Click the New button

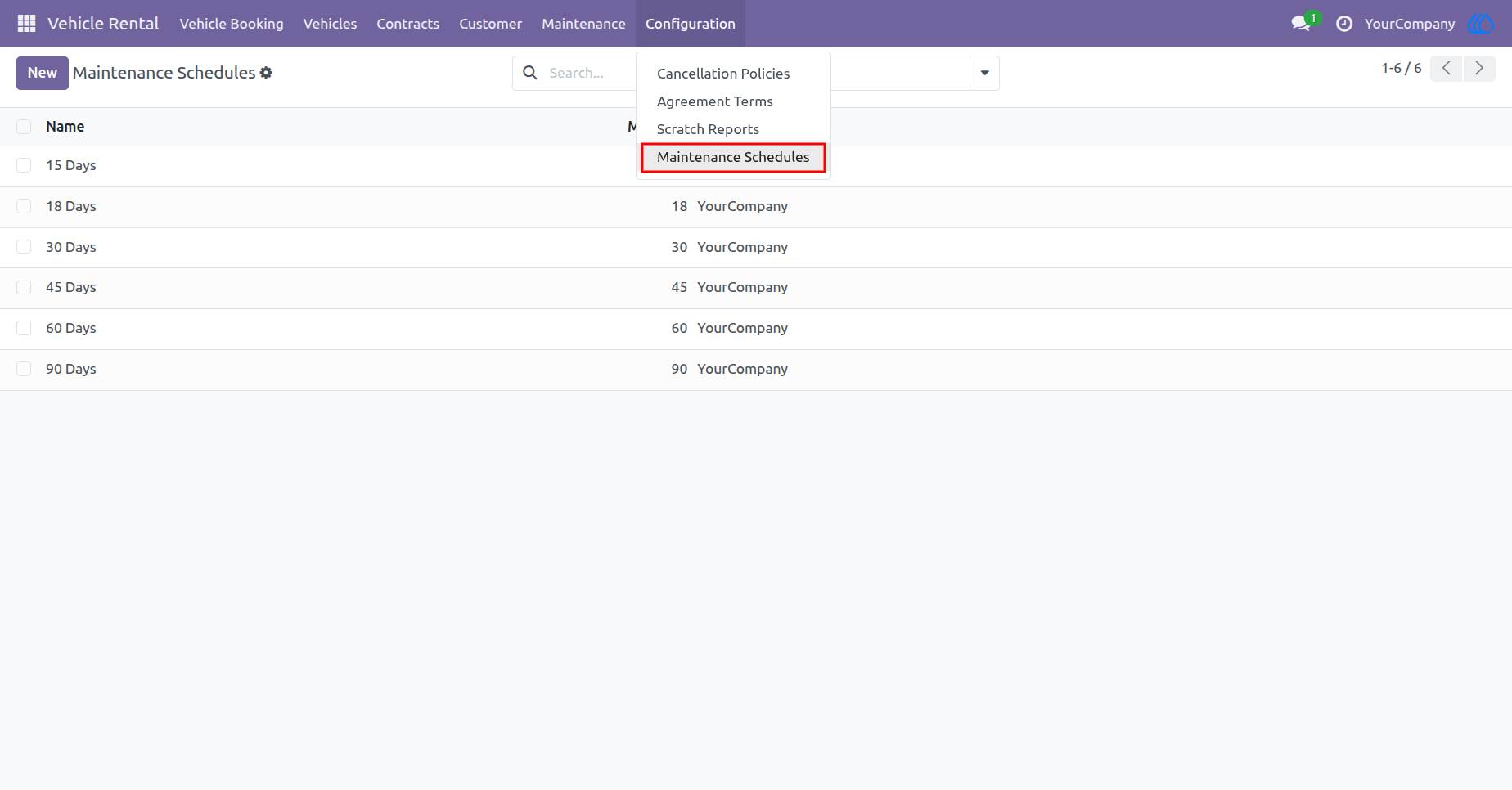(x=43, y=73)
